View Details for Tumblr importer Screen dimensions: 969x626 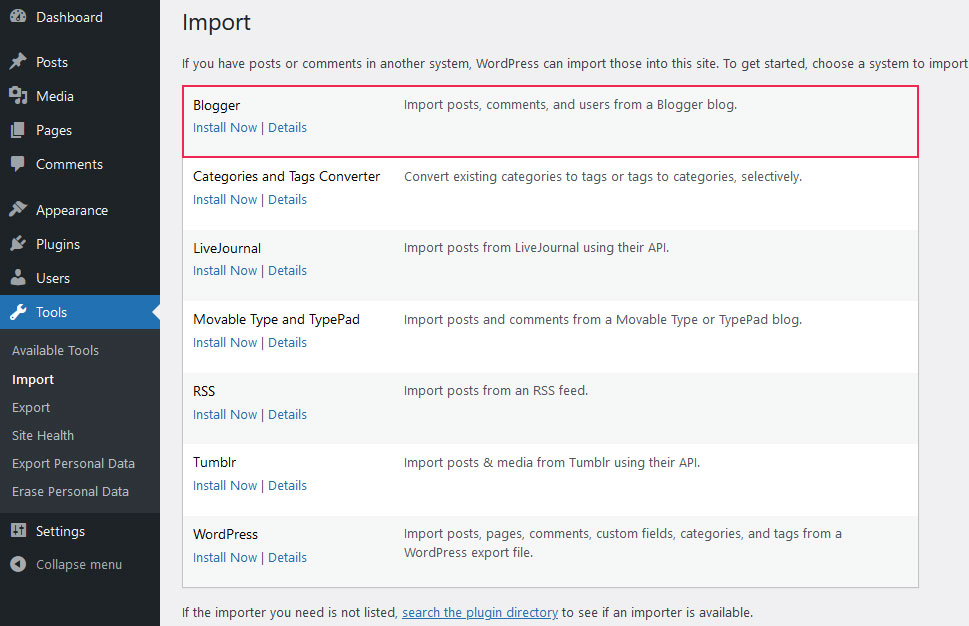click(x=287, y=486)
